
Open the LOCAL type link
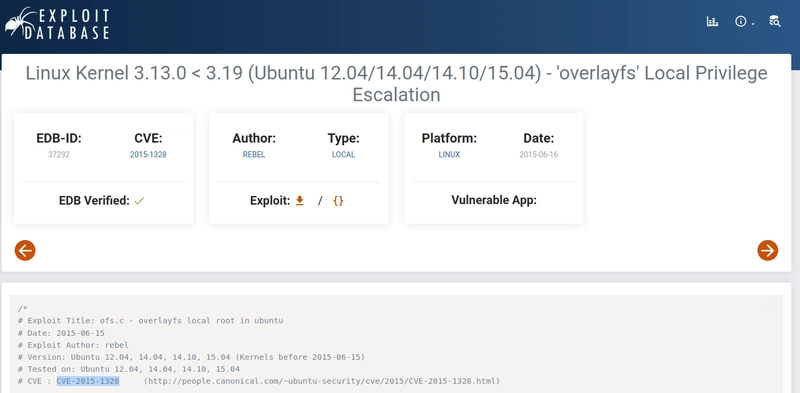pyautogui.click(x=343, y=155)
